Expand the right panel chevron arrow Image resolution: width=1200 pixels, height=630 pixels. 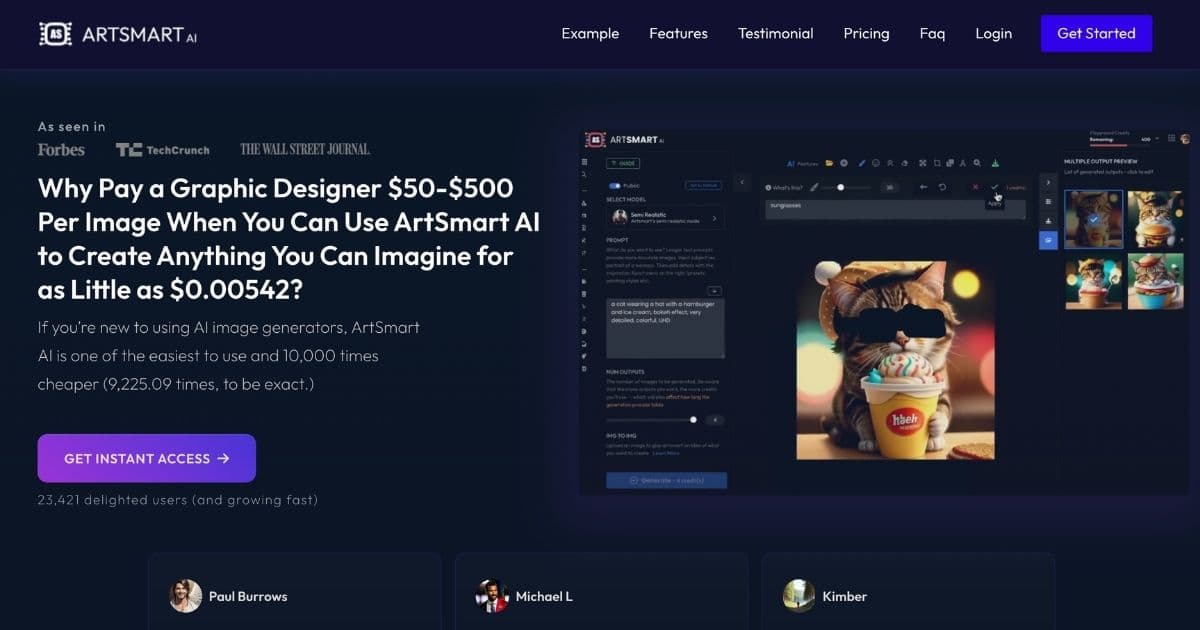point(1048,182)
